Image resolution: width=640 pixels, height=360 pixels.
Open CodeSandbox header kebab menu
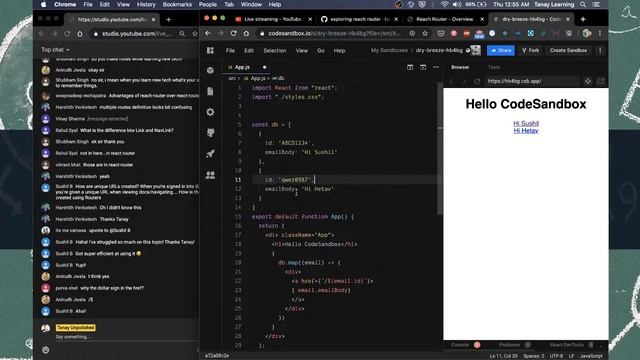[600, 51]
